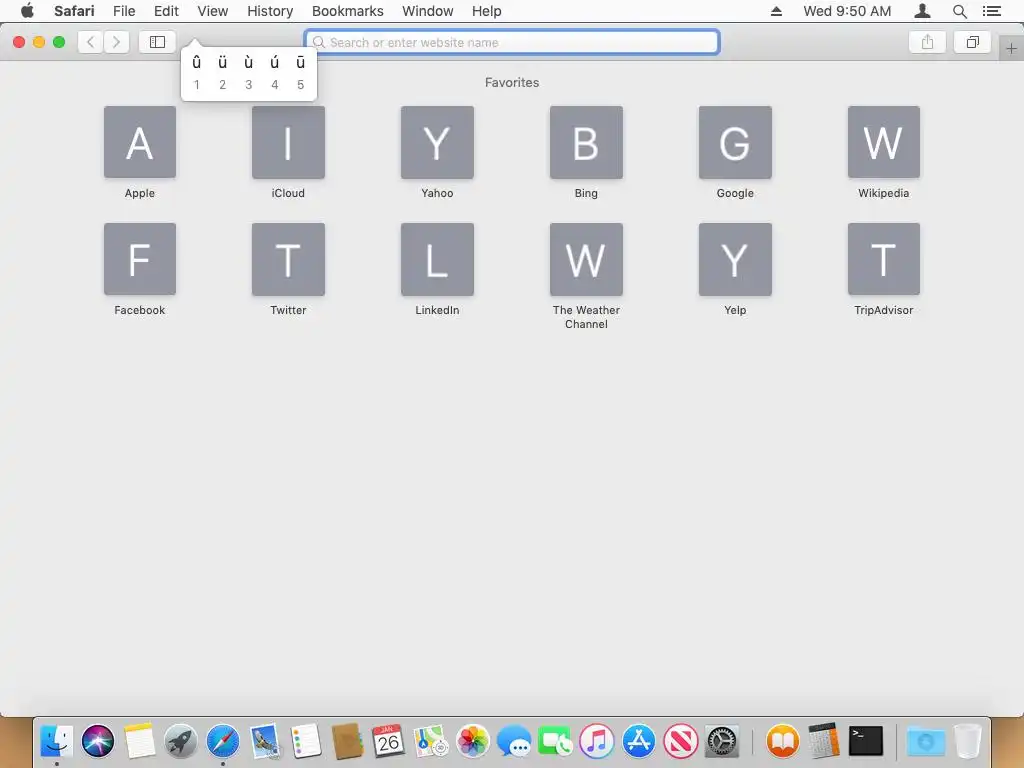Click the search or enter website name field
The height and width of the screenshot is (768, 1024).
point(512,42)
